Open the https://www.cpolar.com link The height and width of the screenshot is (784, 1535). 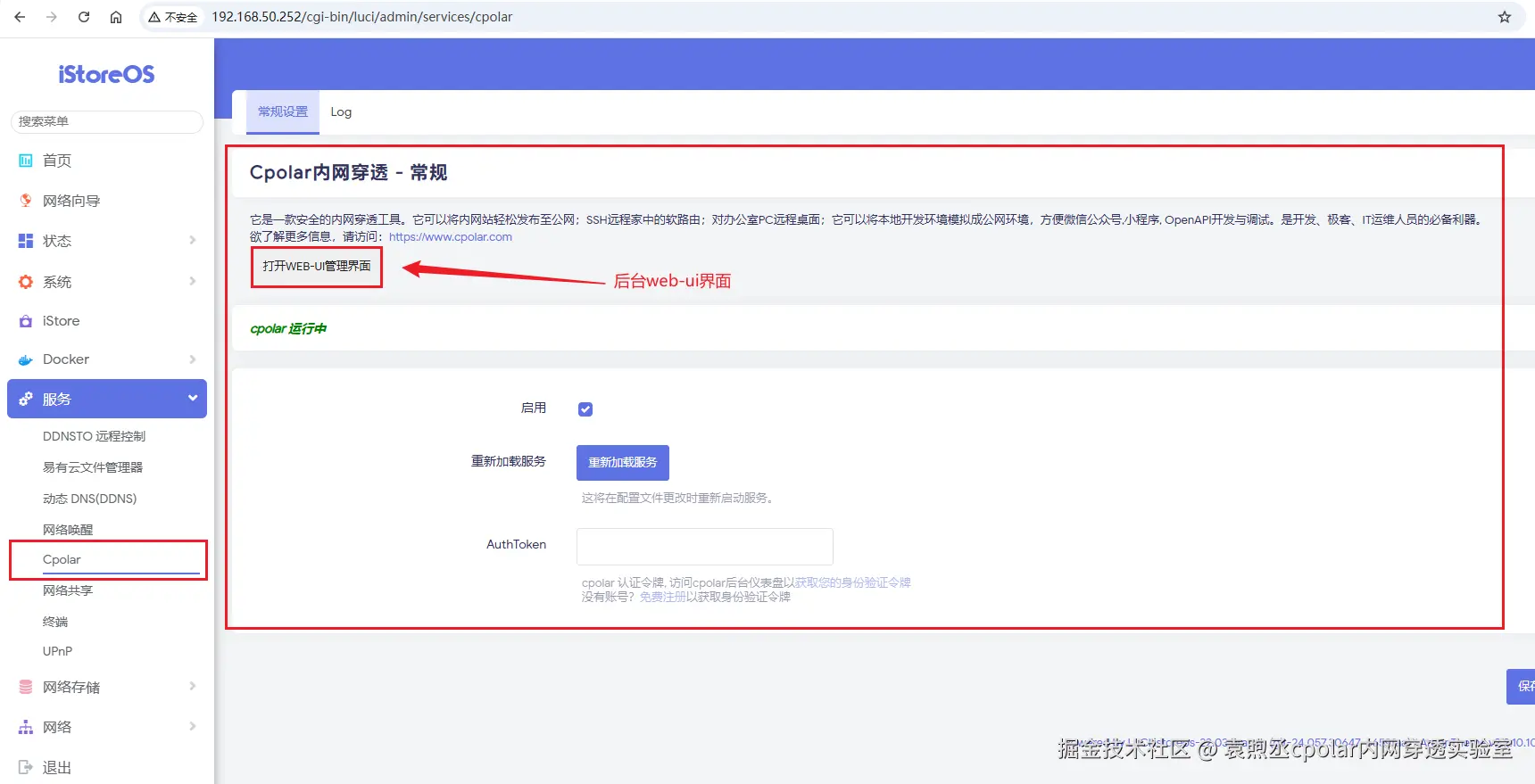tap(451, 236)
